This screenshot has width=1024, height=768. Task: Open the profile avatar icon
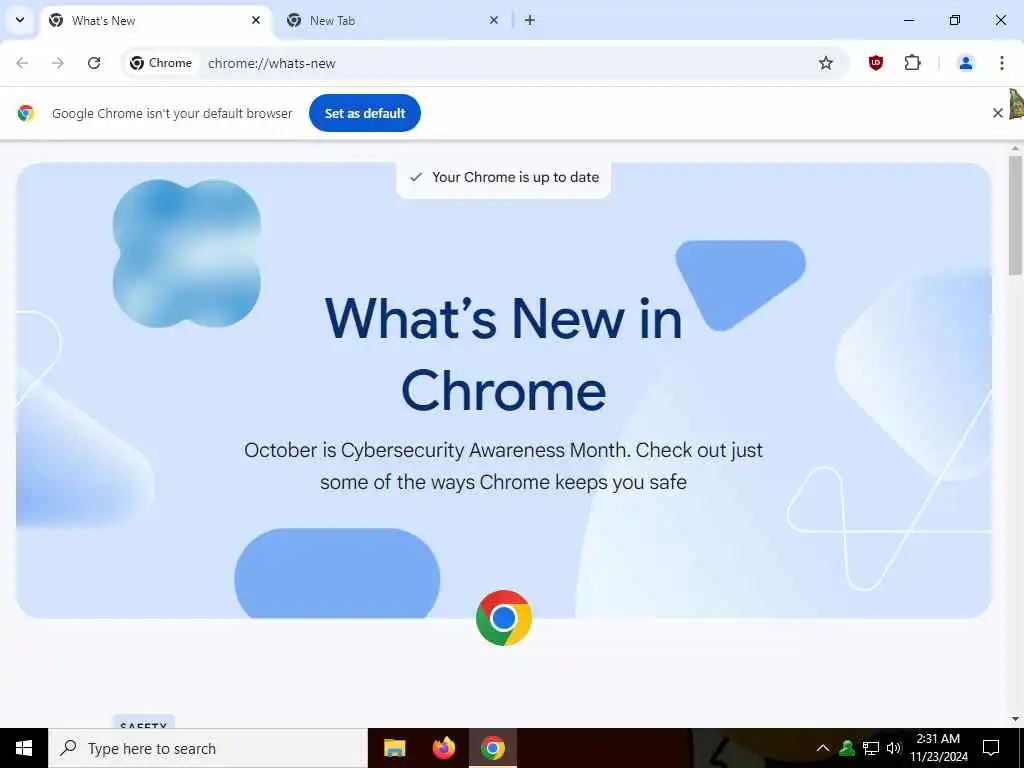pyautogui.click(x=965, y=63)
